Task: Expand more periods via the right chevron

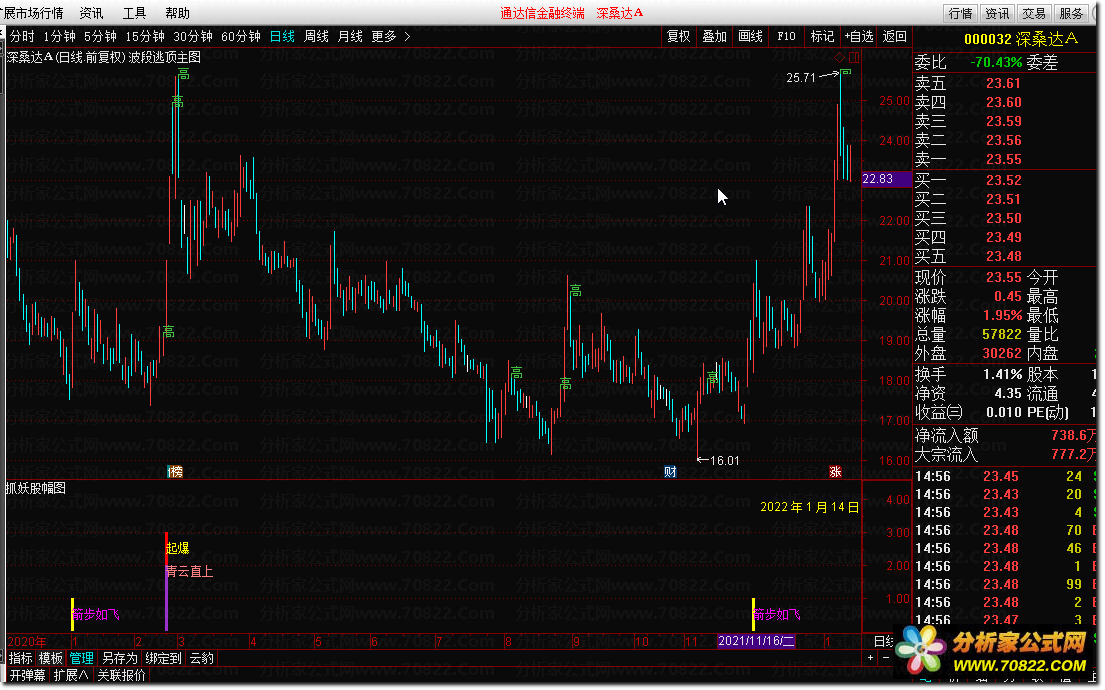Action: click(x=407, y=36)
